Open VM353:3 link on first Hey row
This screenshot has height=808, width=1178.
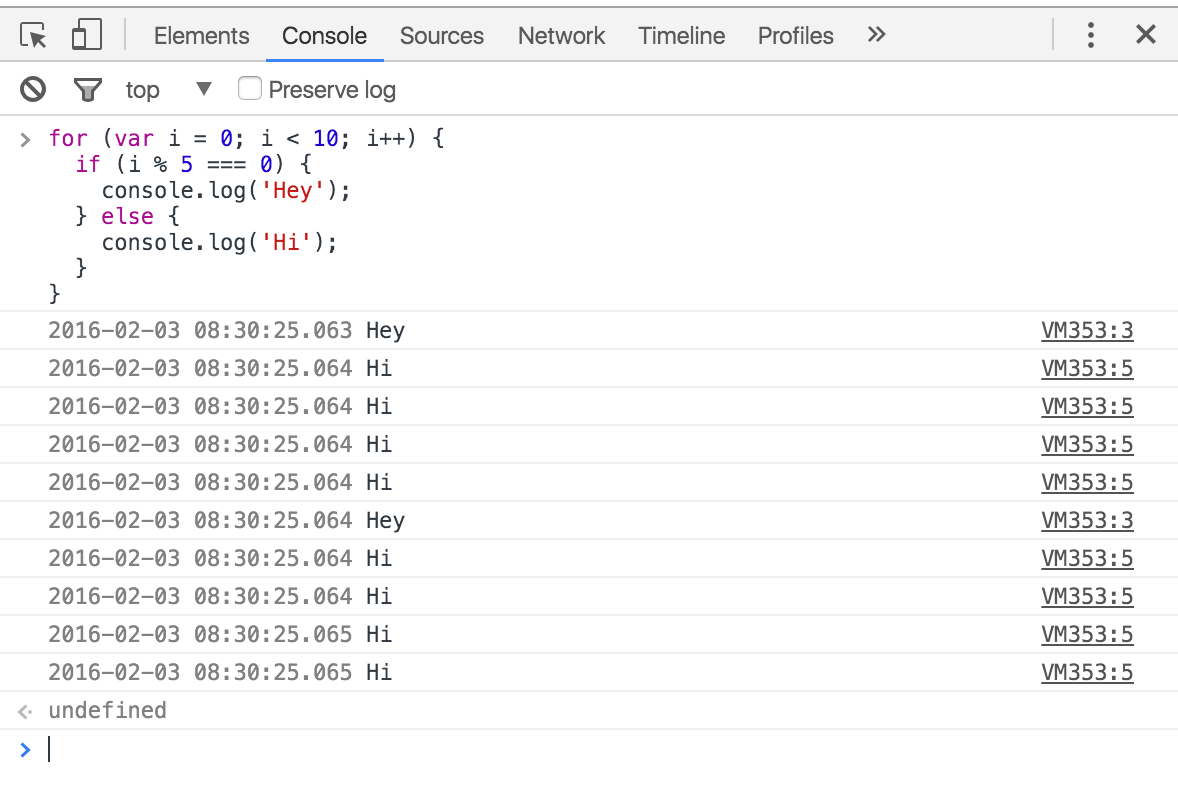coord(1087,331)
